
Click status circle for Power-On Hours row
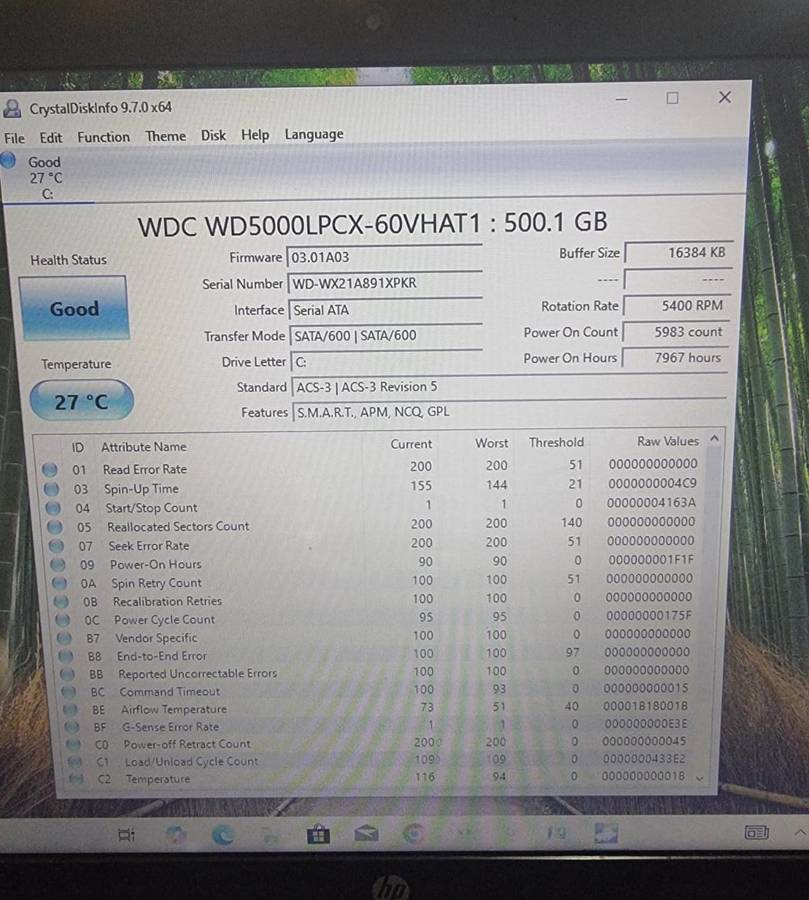[x=57, y=565]
